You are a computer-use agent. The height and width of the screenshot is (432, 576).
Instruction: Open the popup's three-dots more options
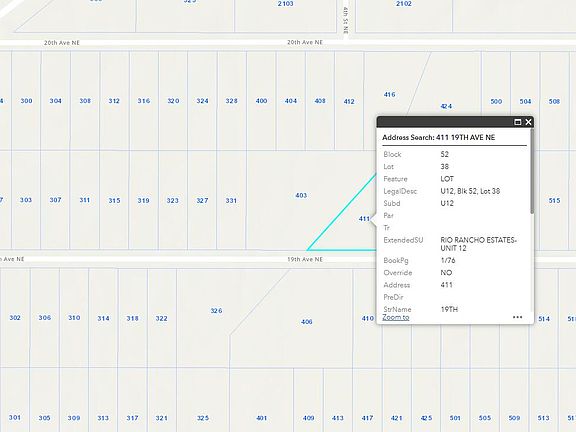517,317
